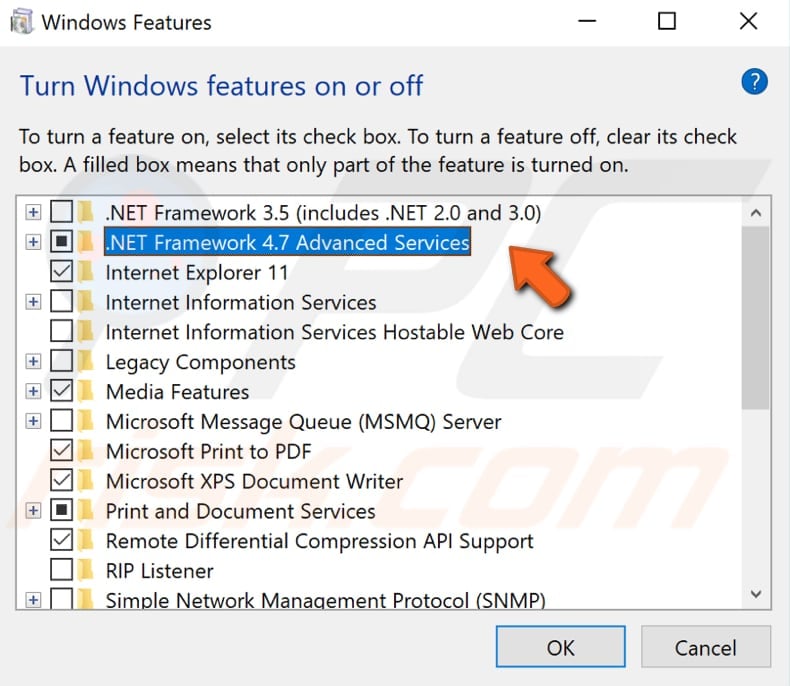This screenshot has width=790, height=686.
Task: Expand the Legacy Components node
Action: pos(33,362)
